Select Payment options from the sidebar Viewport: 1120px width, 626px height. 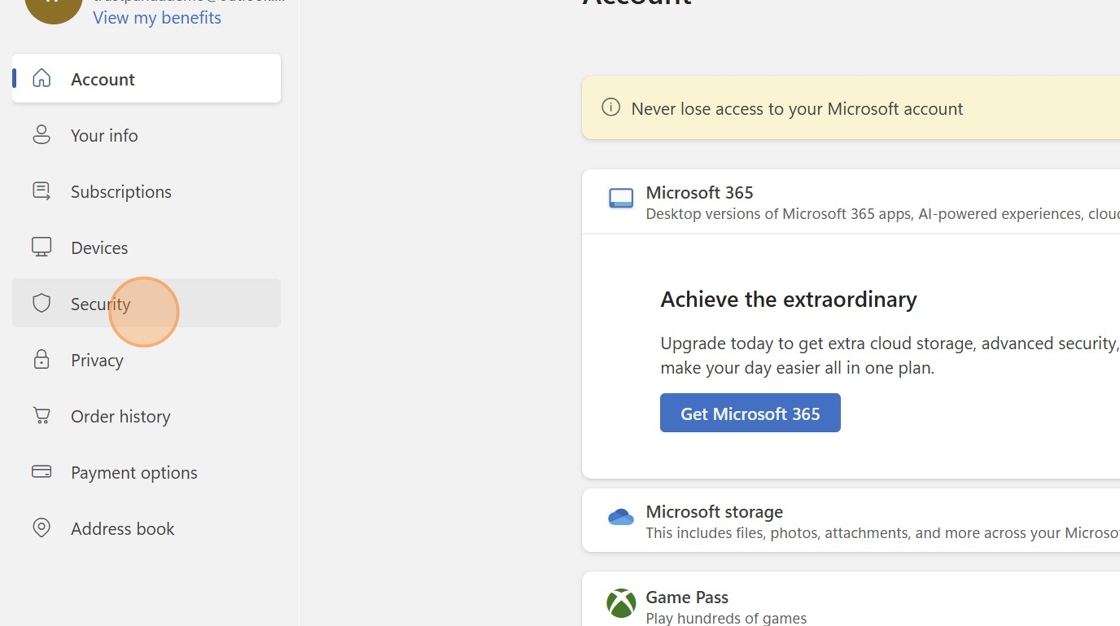tap(134, 472)
